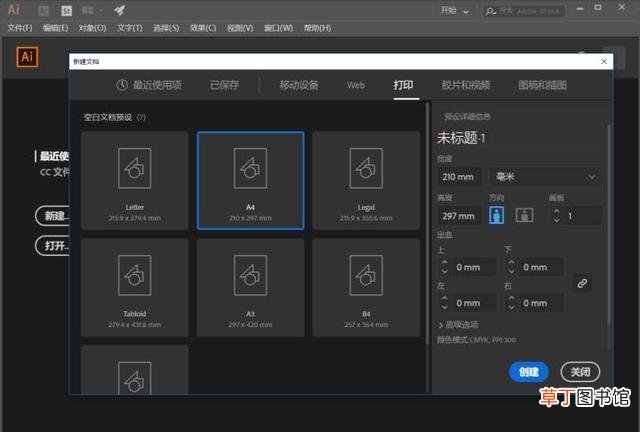640x432 pixels.
Task: Open the 编辑(E) menu
Action: point(55,28)
